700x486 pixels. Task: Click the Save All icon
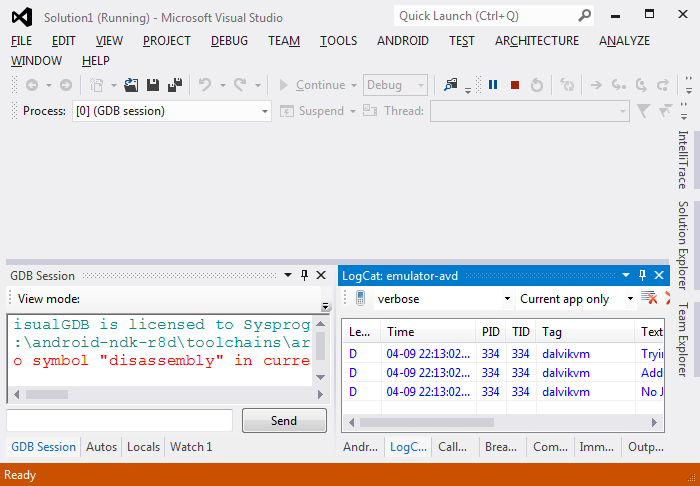[x=175, y=85]
